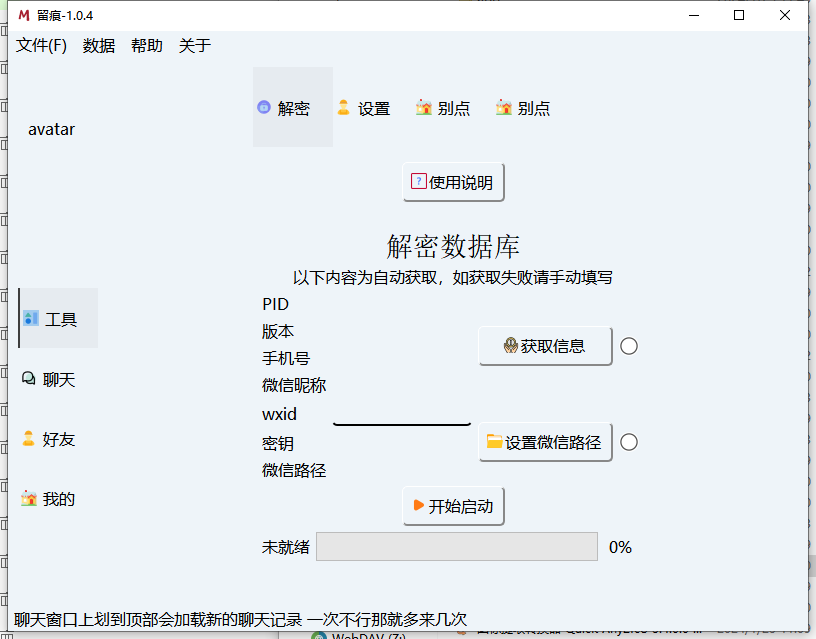Click the person icon beside 好友
The width and height of the screenshot is (816, 639).
coord(29,439)
